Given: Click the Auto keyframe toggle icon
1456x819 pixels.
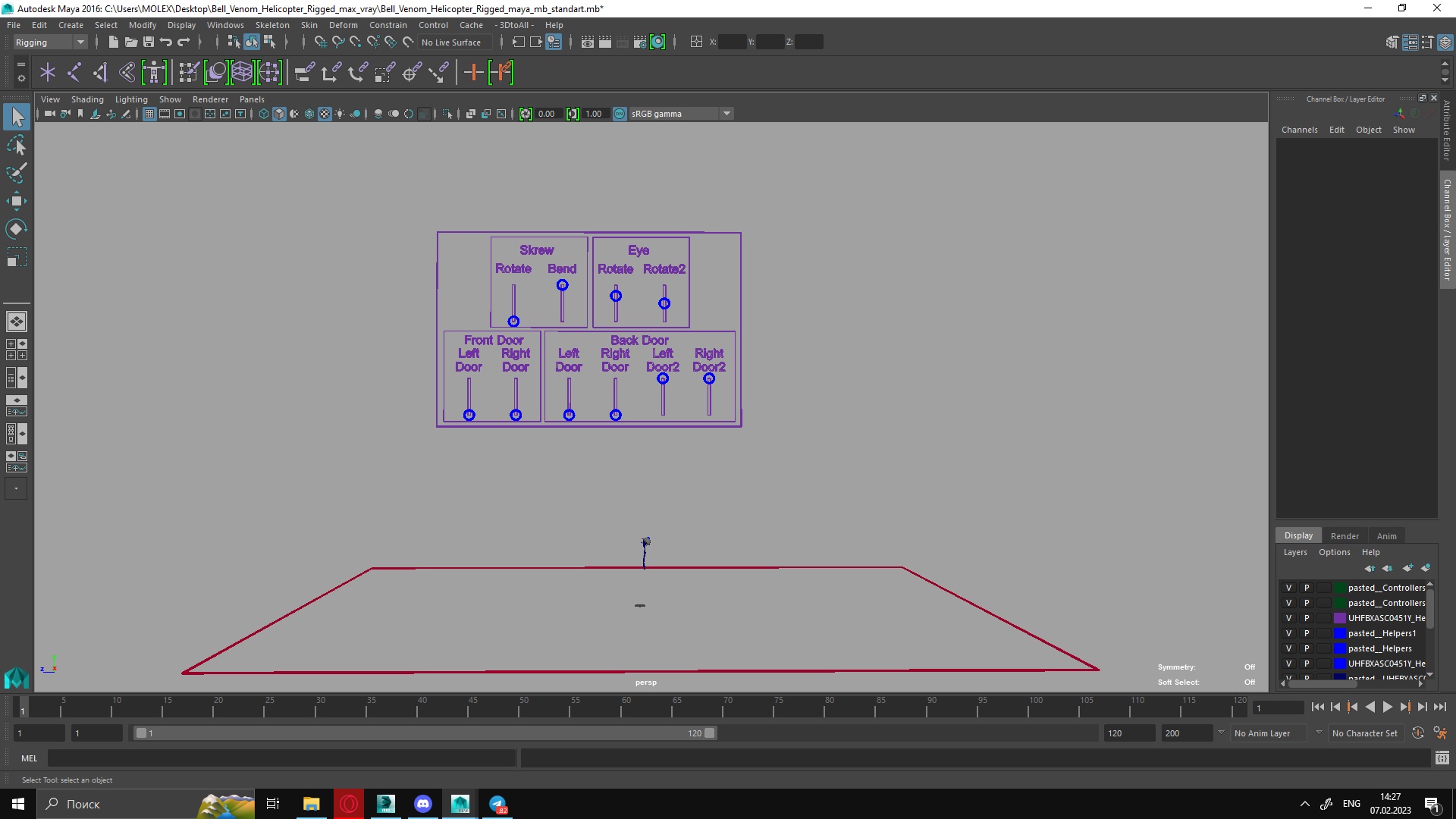Looking at the screenshot, I should 1417,733.
